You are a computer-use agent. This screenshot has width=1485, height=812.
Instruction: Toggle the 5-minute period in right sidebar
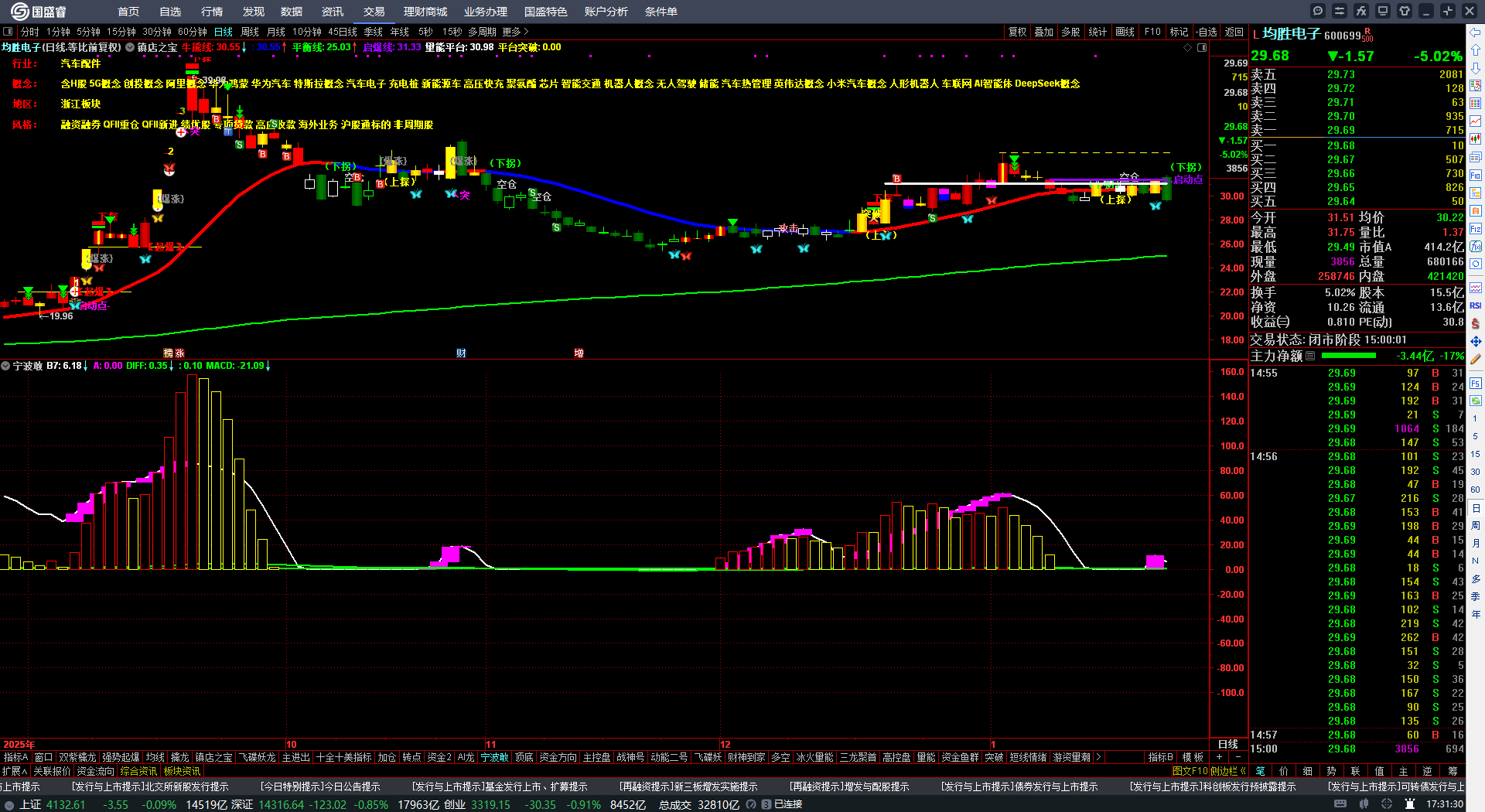[1476, 436]
